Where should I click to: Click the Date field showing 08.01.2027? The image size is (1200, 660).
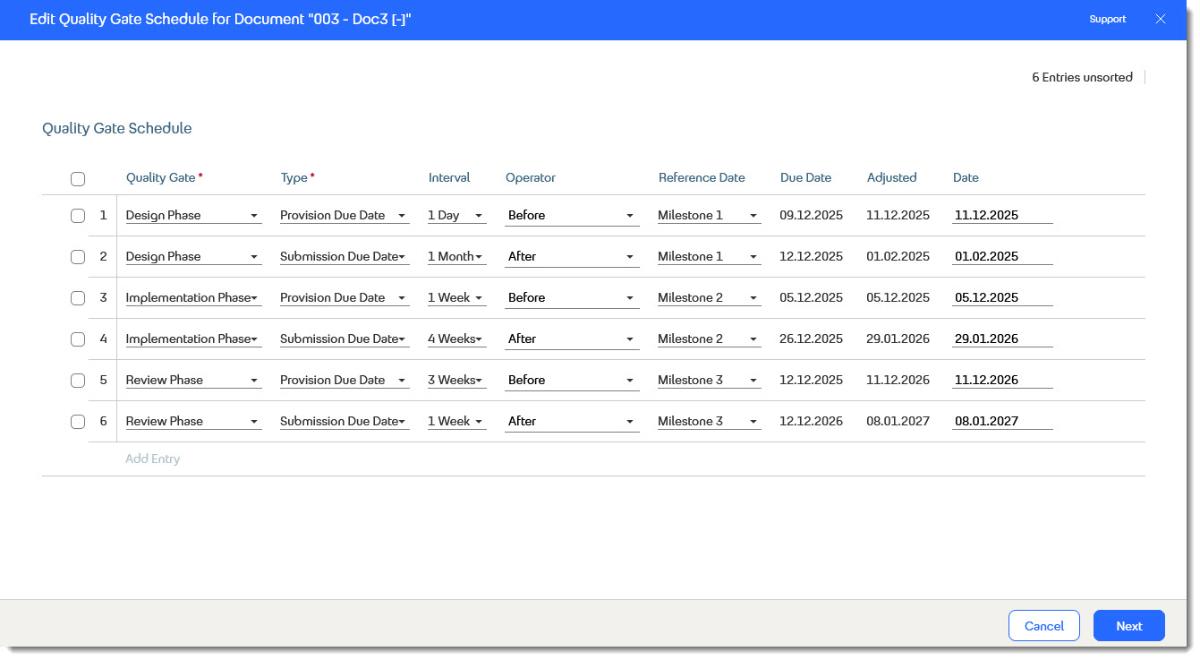[1003, 421]
